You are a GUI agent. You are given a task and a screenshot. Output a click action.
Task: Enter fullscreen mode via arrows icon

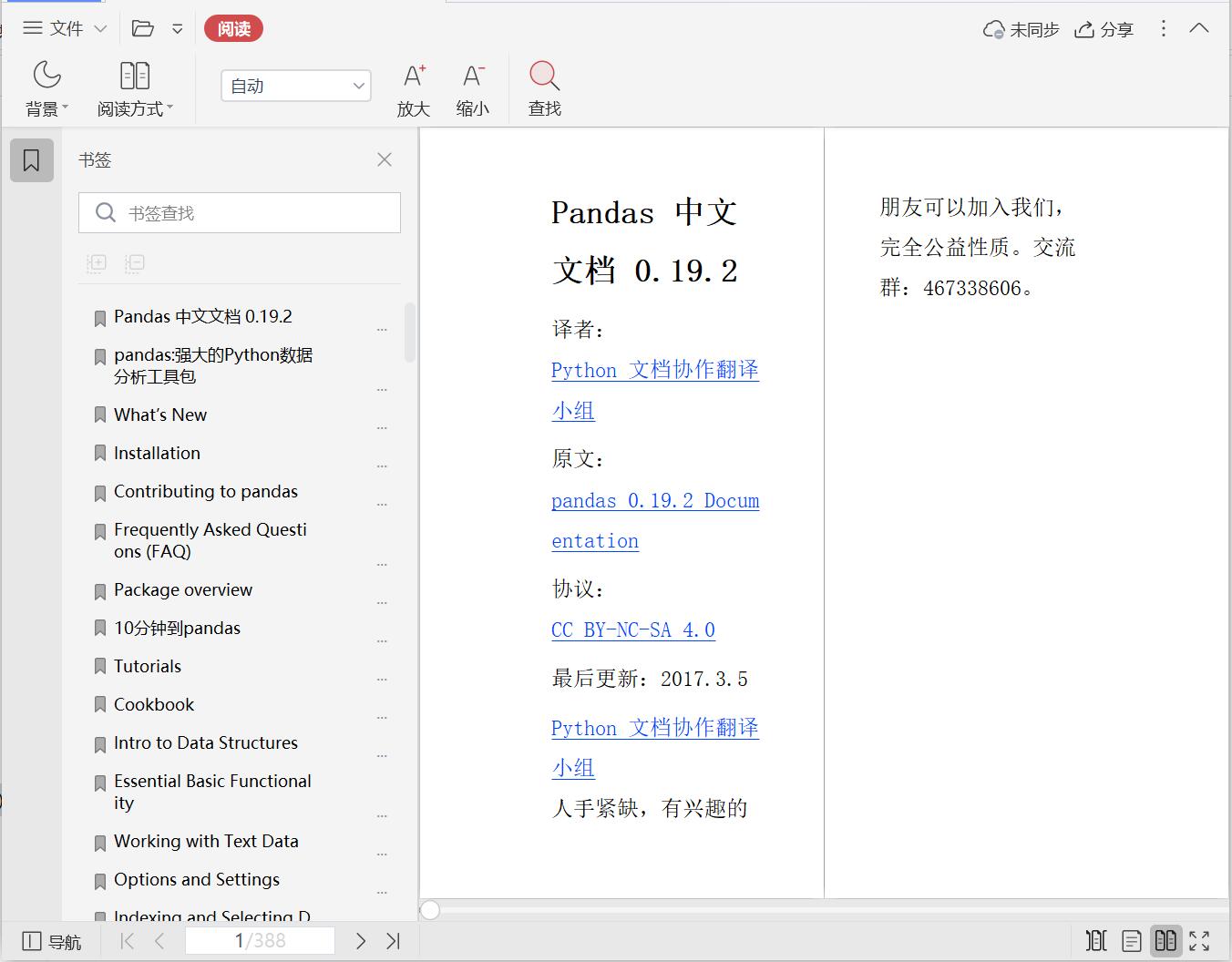pos(1199,940)
